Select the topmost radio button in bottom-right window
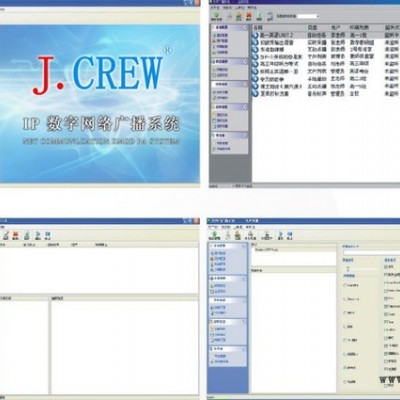 coord(345,285)
